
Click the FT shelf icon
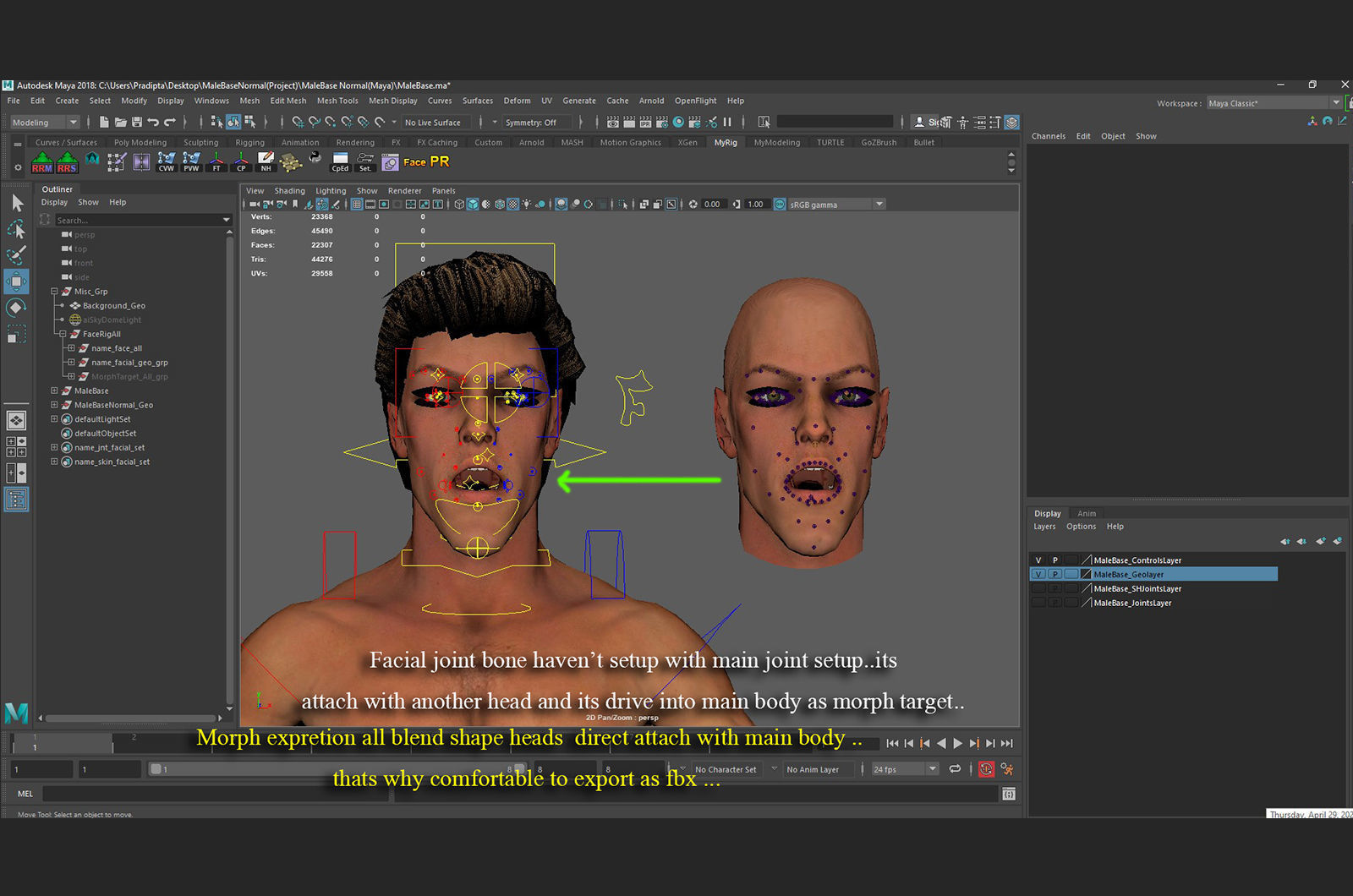(216, 162)
